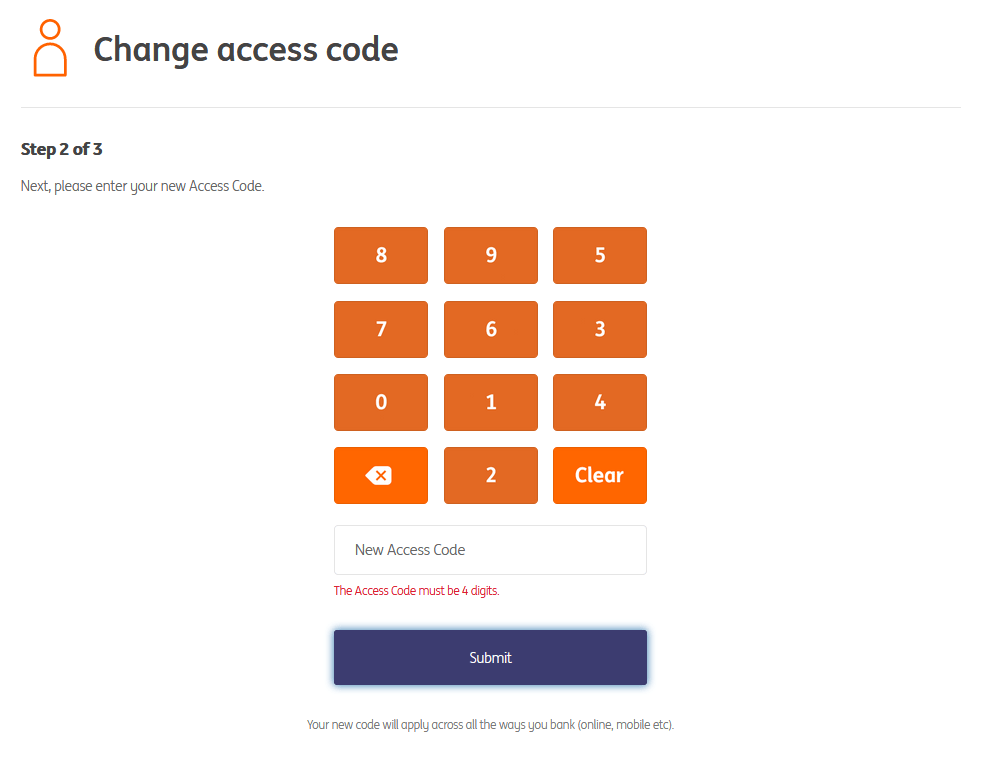
Task: Hit the 0 keypad button
Action: pyautogui.click(x=380, y=402)
